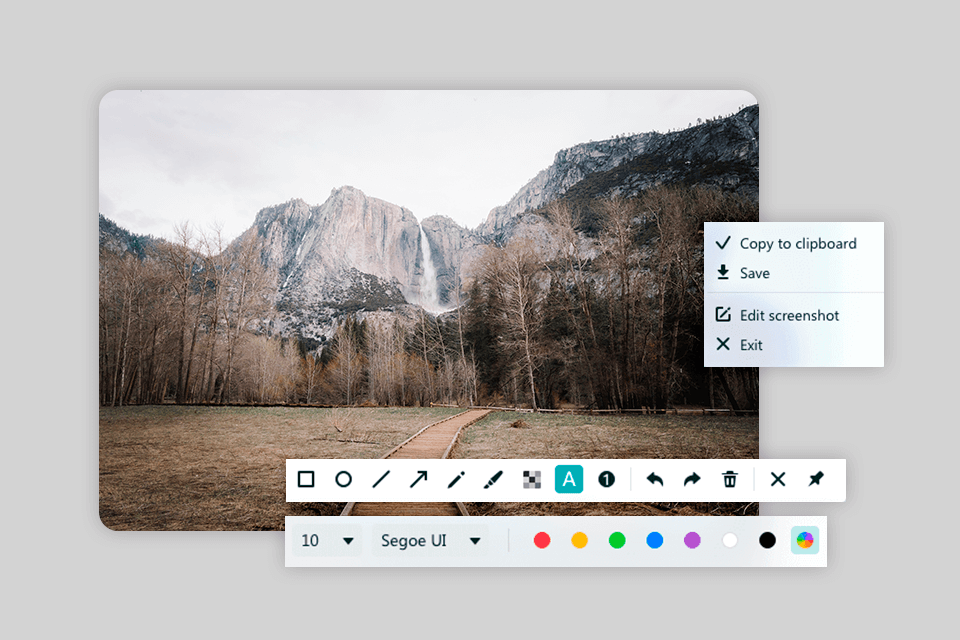960x640 pixels.
Task: Choose the purple color swatch
Action: click(x=692, y=540)
